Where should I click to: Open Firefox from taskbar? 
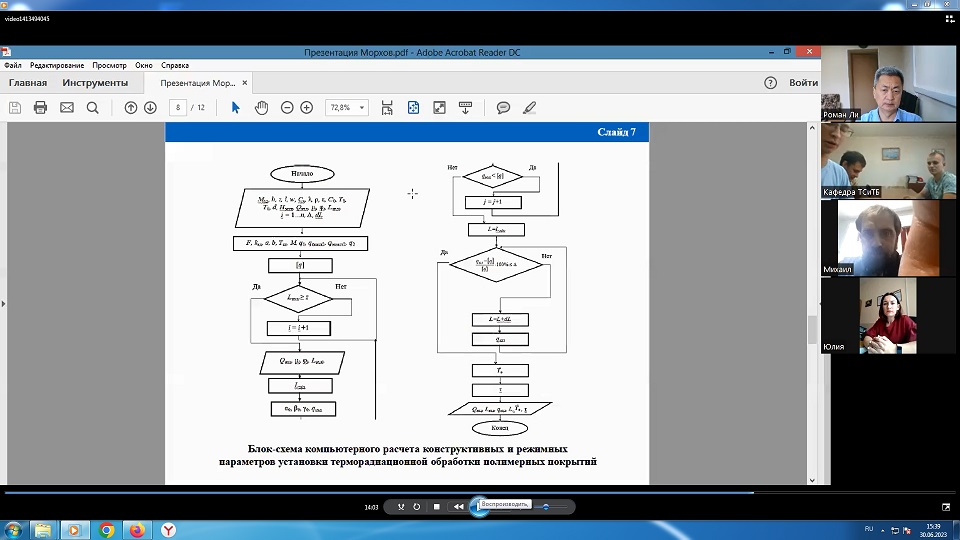tap(137, 530)
